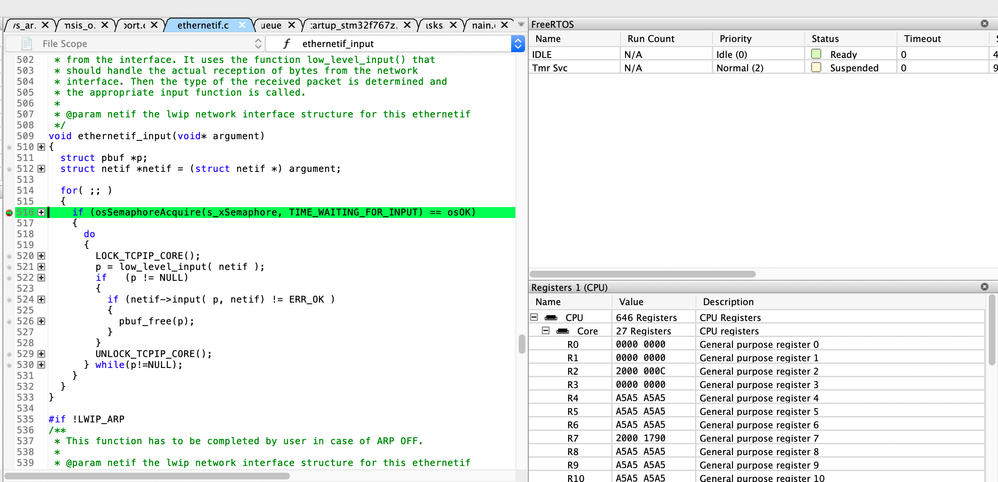The width and height of the screenshot is (998, 482).
Task: Expand disassembly for line 524
Action: (x=41, y=299)
